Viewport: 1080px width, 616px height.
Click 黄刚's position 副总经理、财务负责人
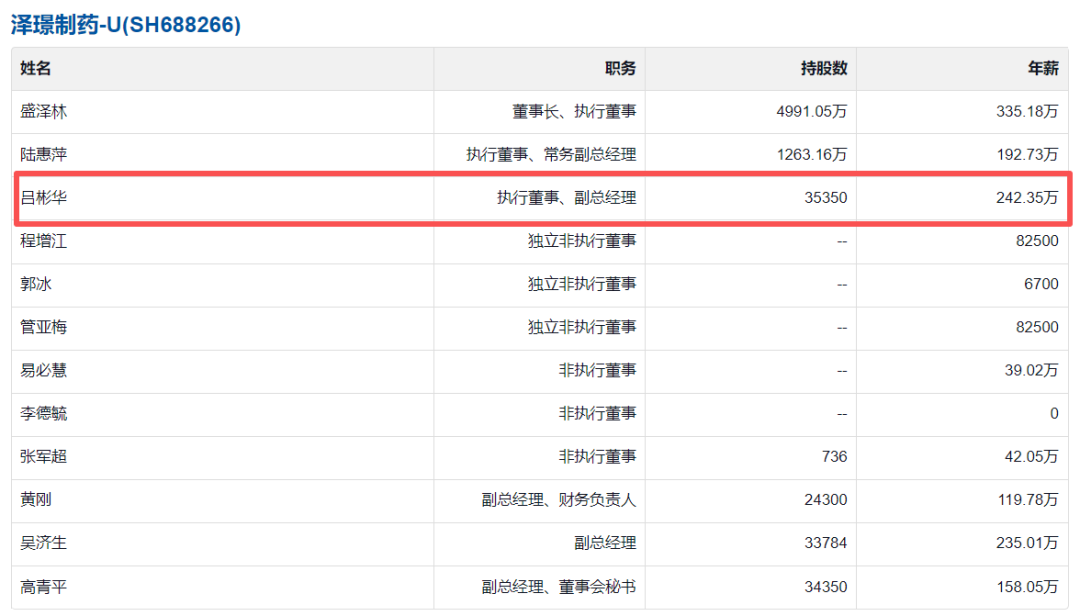click(558, 499)
